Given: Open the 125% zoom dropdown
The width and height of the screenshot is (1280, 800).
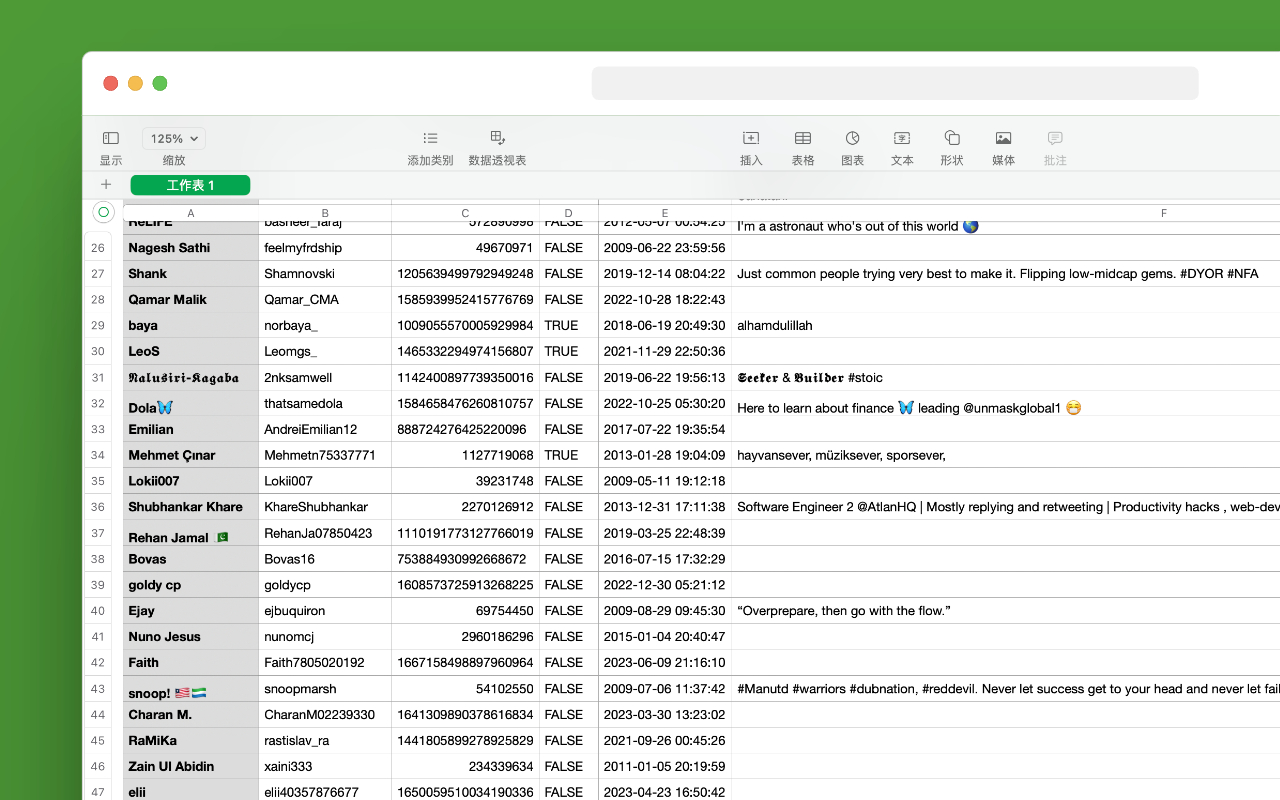Looking at the screenshot, I should point(172,138).
